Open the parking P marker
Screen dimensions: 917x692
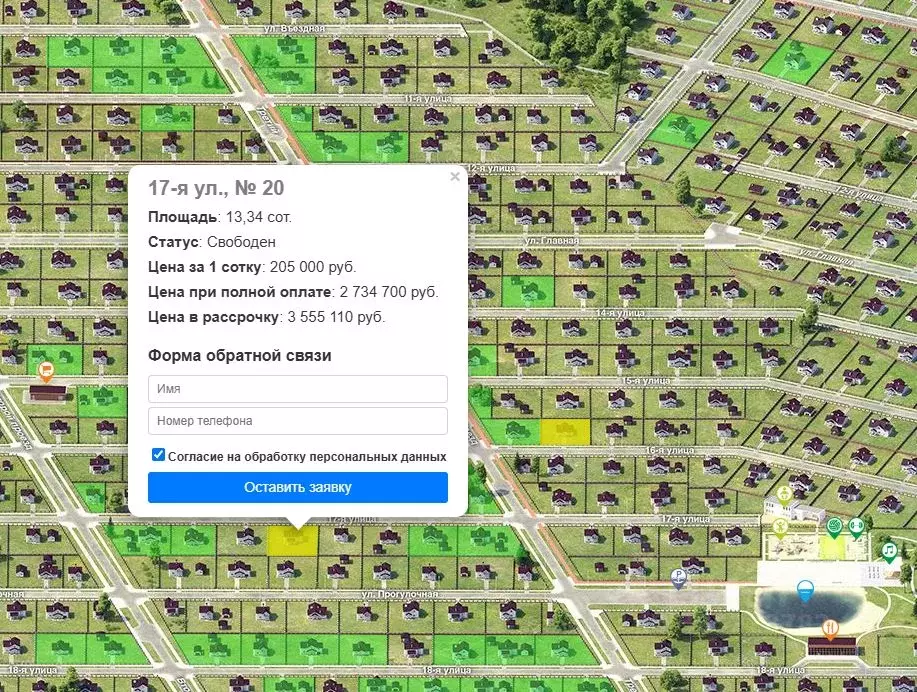point(678,578)
